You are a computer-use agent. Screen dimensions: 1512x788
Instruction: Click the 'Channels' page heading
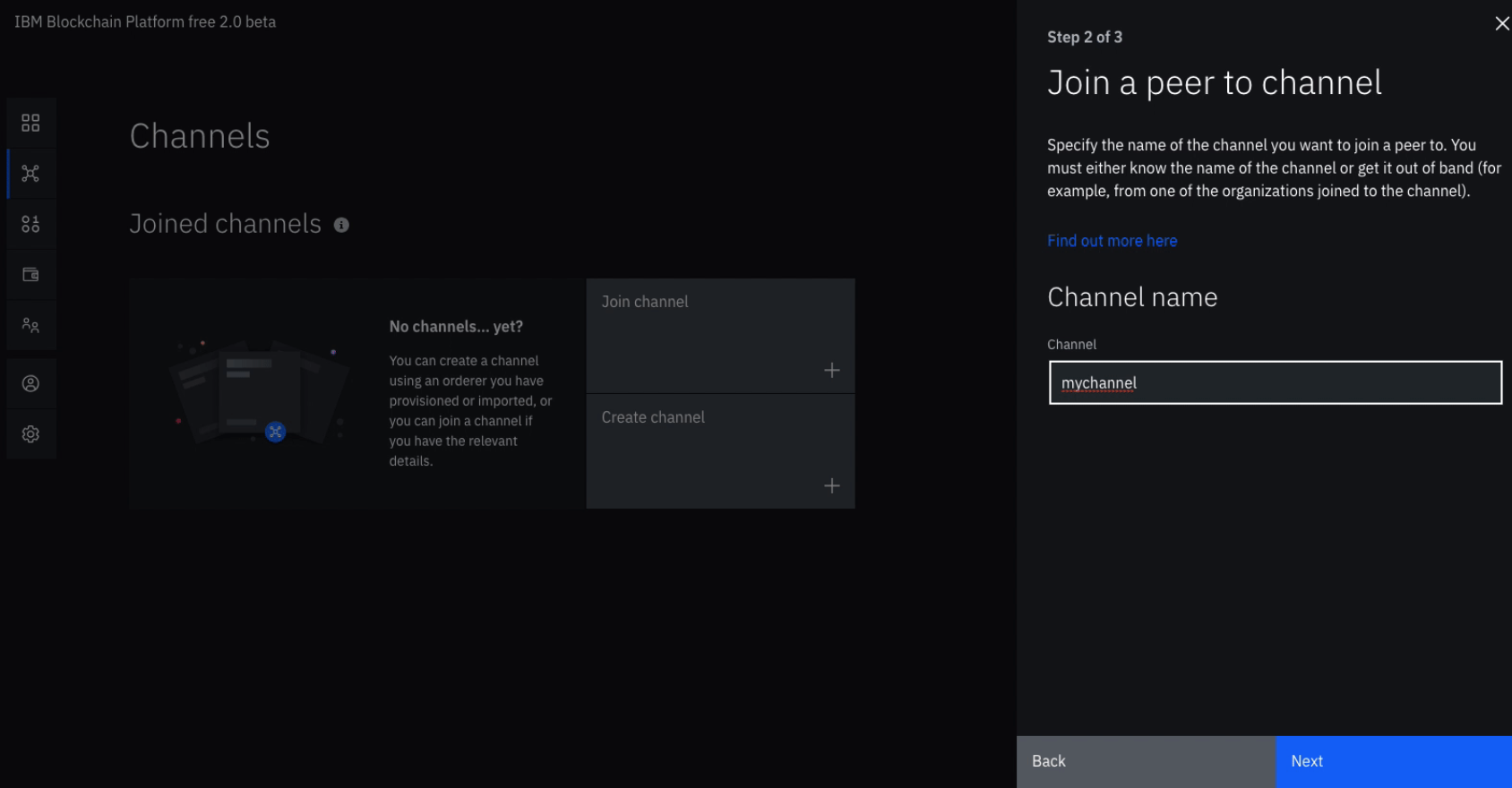[x=200, y=136]
